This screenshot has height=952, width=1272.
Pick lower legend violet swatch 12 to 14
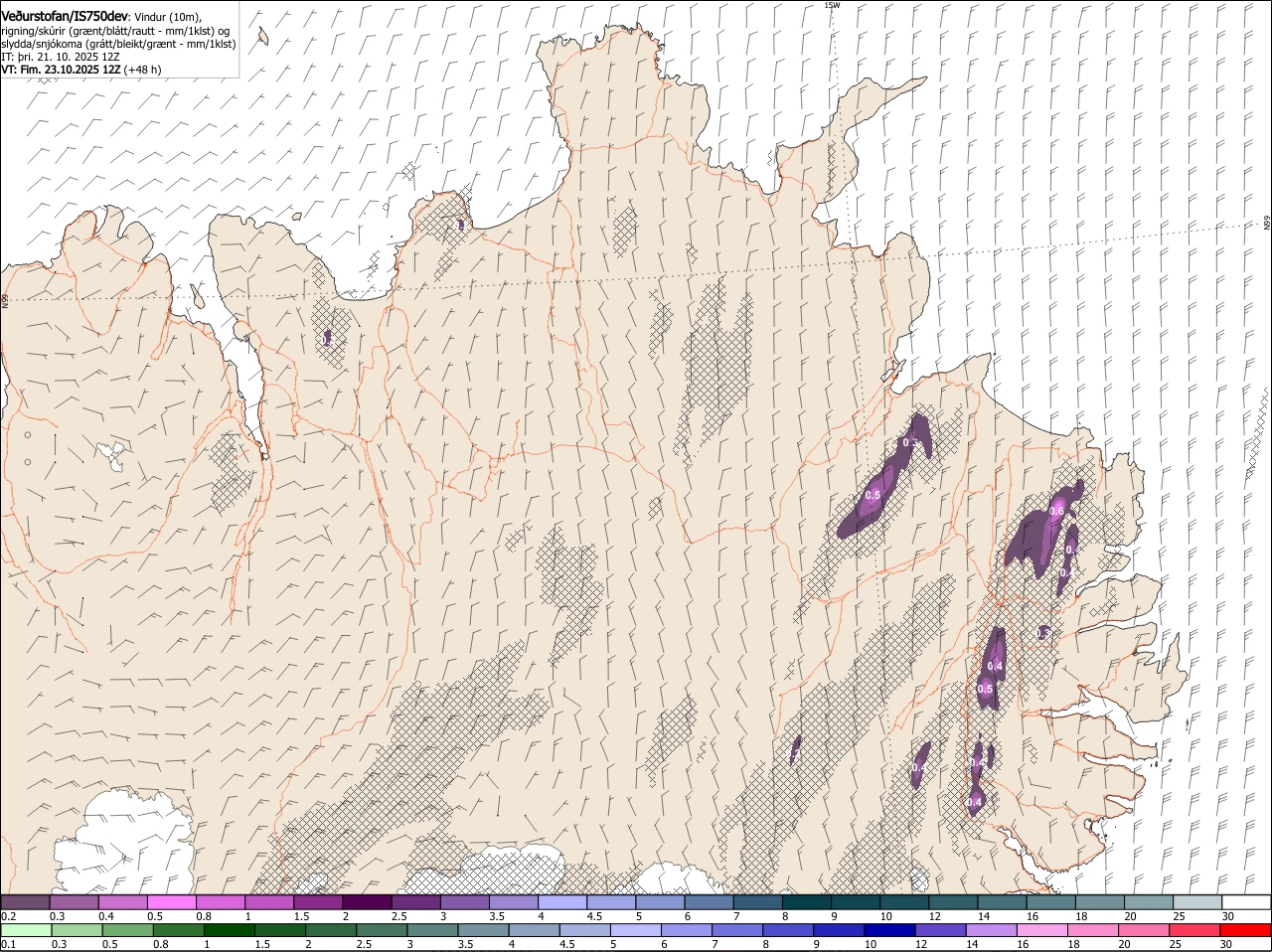(x=939, y=930)
